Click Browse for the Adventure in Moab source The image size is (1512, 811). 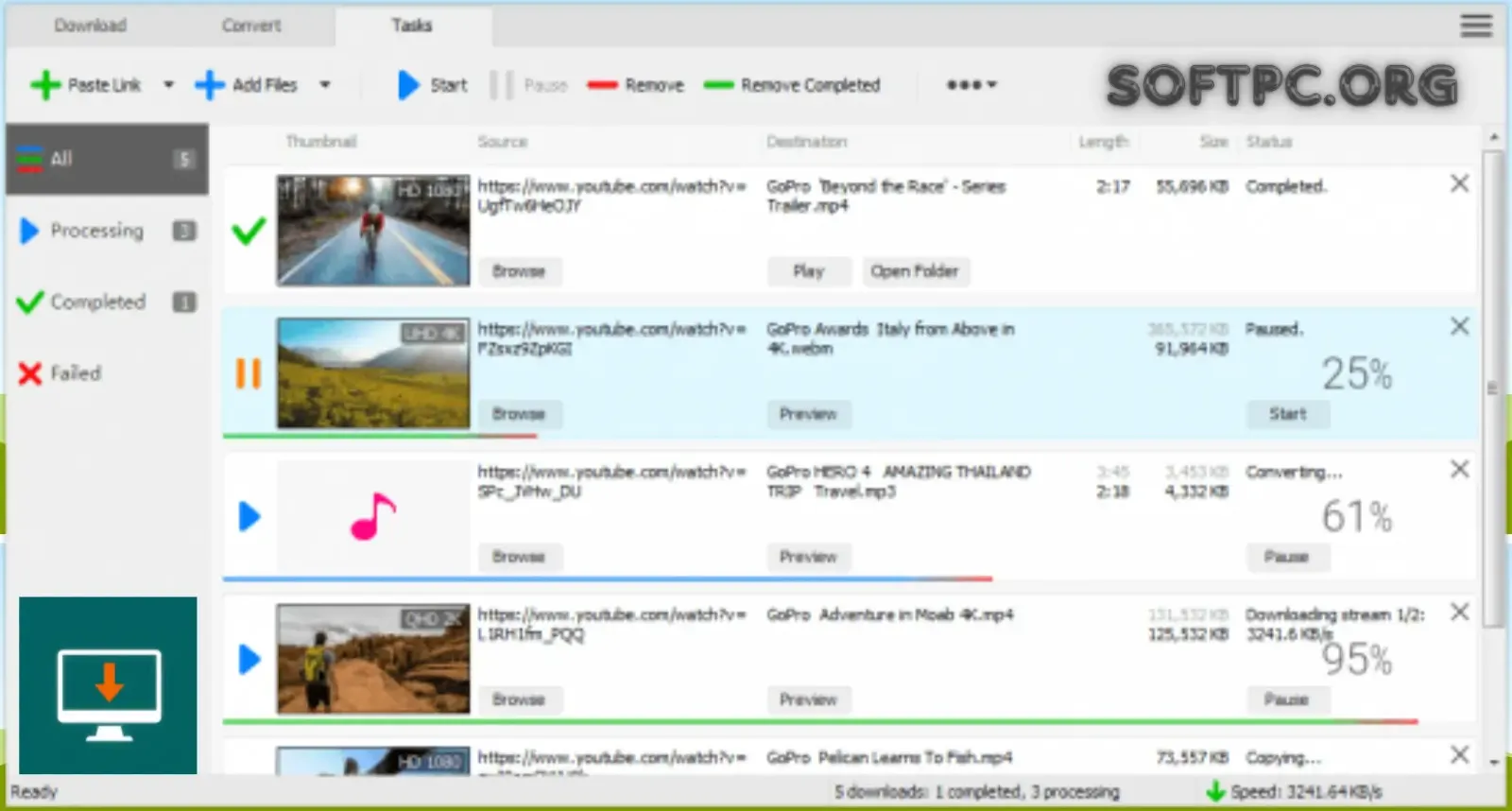[x=519, y=699]
